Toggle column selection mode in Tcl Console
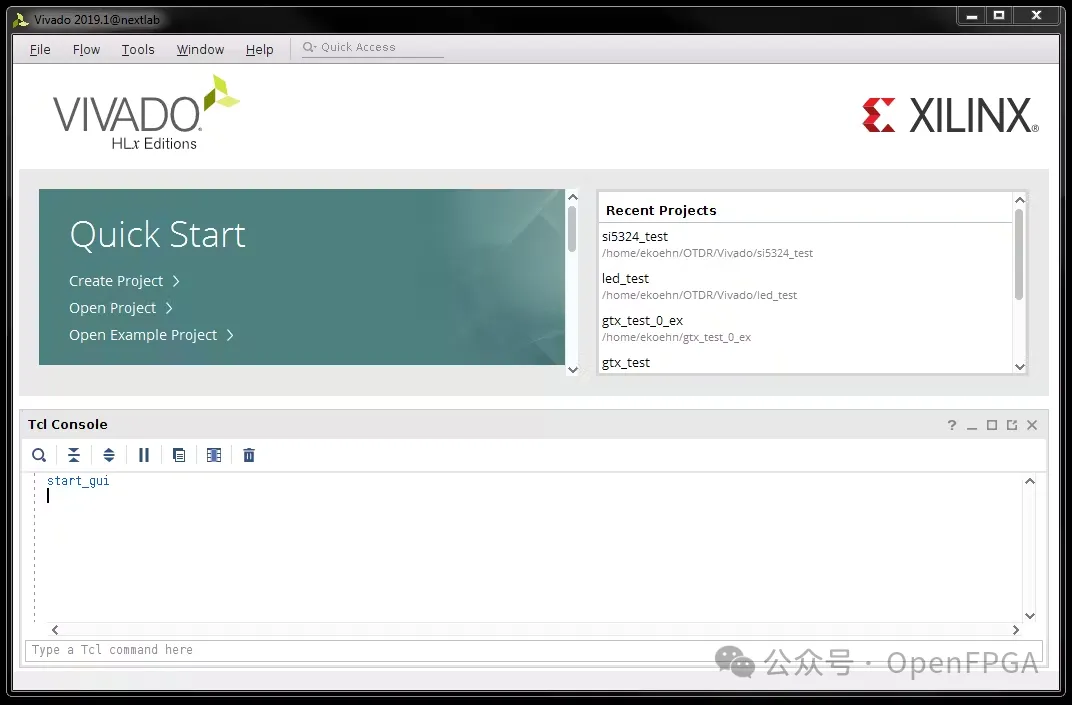Screen dimensions: 1072x705 pos(214,455)
